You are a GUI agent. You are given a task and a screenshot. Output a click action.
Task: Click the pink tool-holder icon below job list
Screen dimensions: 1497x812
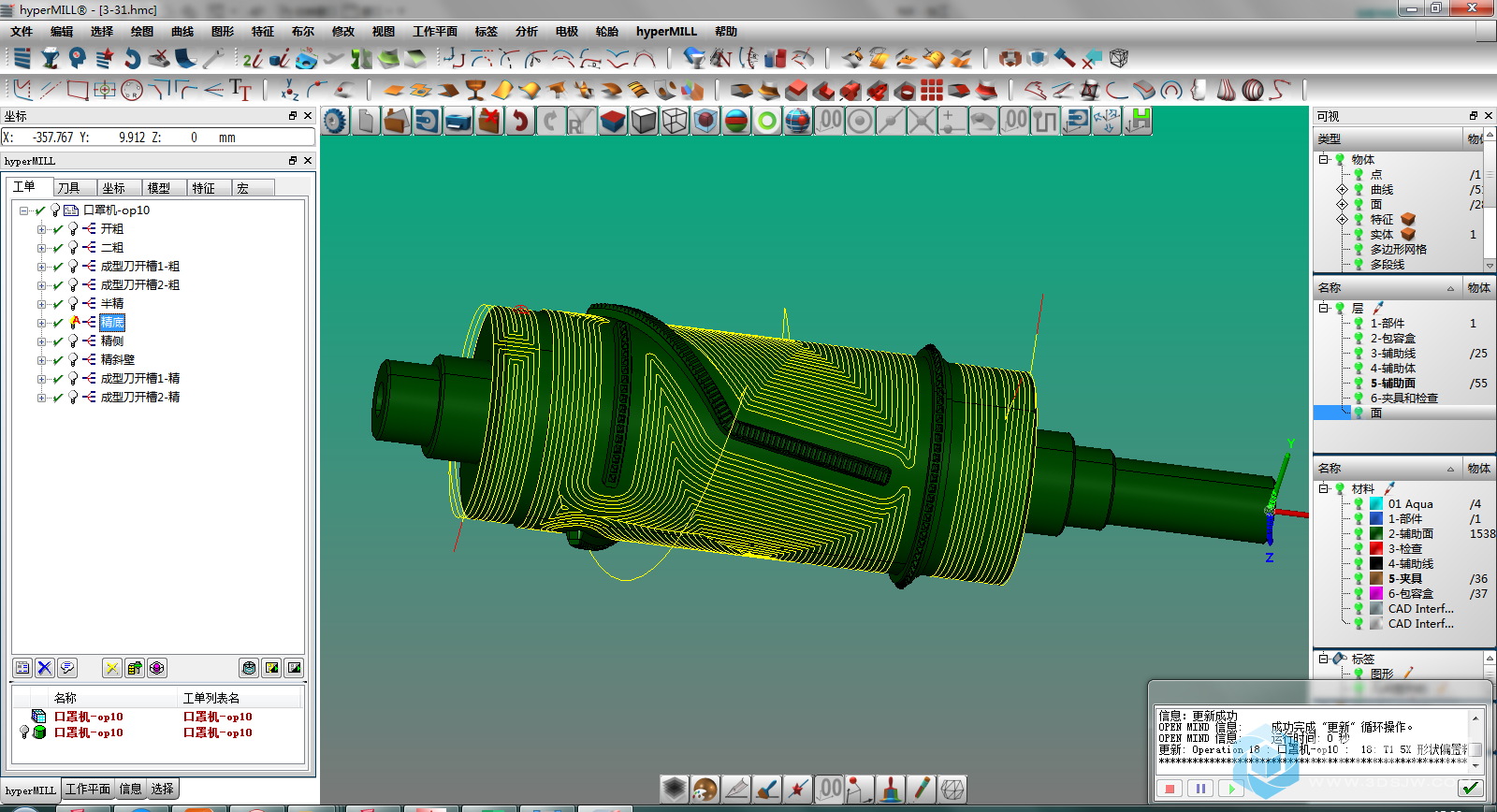[x=157, y=668]
